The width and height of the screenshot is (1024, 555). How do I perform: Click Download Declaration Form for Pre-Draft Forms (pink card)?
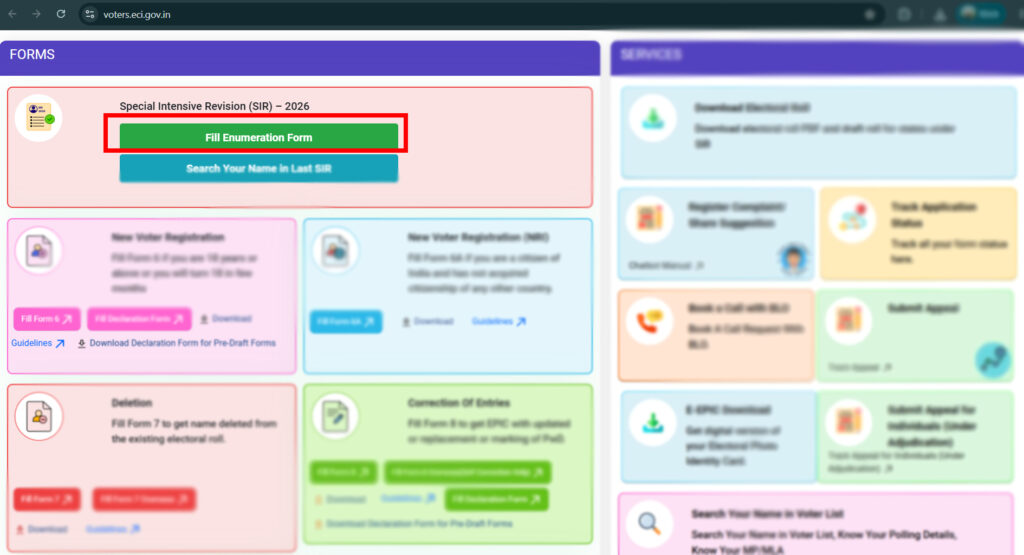[x=176, y=343]
